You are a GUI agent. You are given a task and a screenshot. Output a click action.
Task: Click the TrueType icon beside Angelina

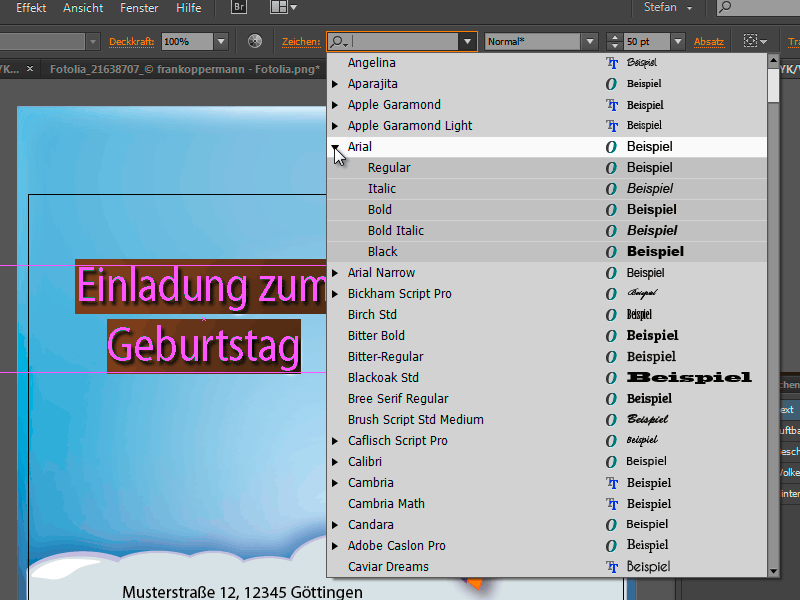tap(612, 63)
